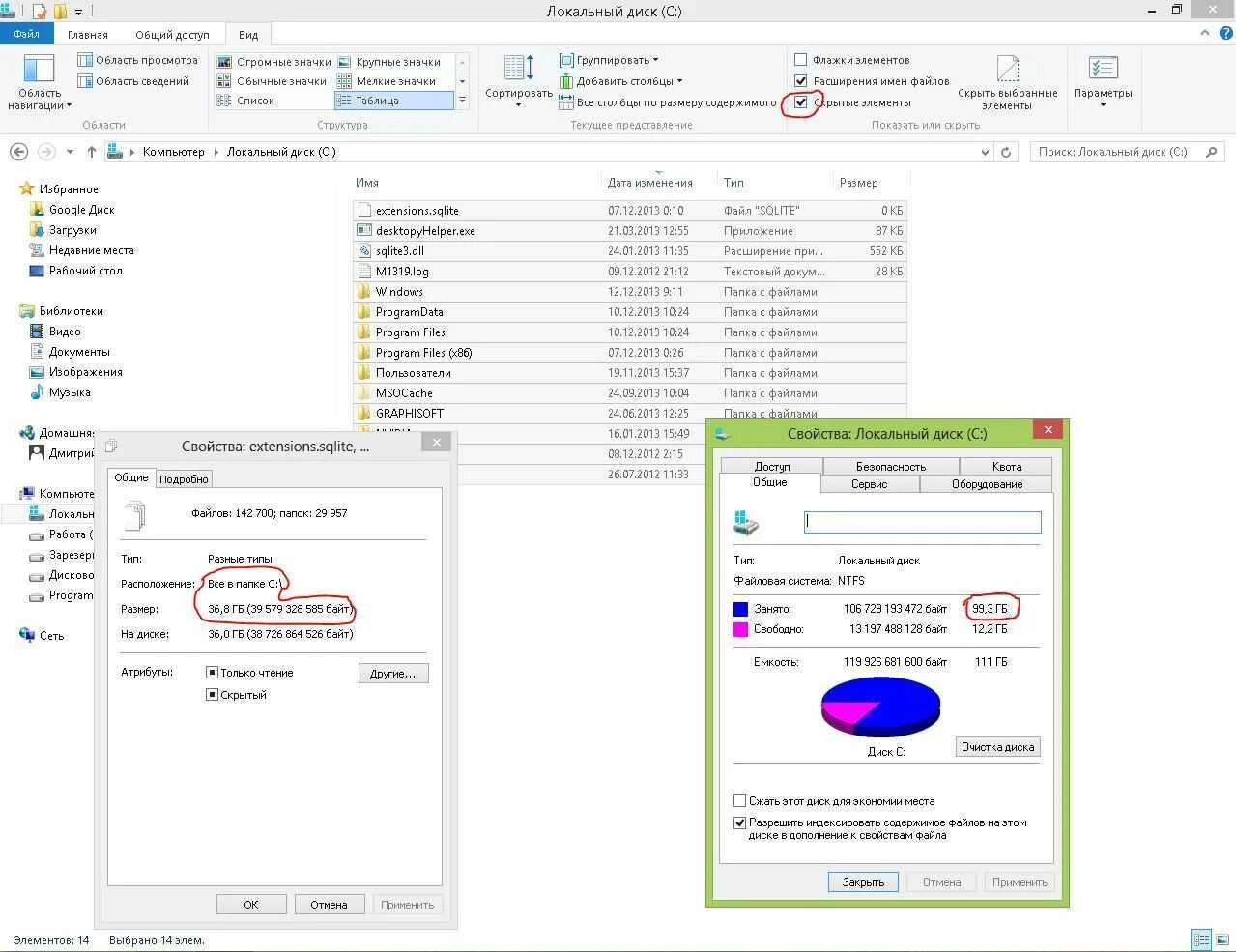Image resolution: width=1236 pixels, height=952 pixels.
Task: Open the Музыка library
Action: click(60, 392)
